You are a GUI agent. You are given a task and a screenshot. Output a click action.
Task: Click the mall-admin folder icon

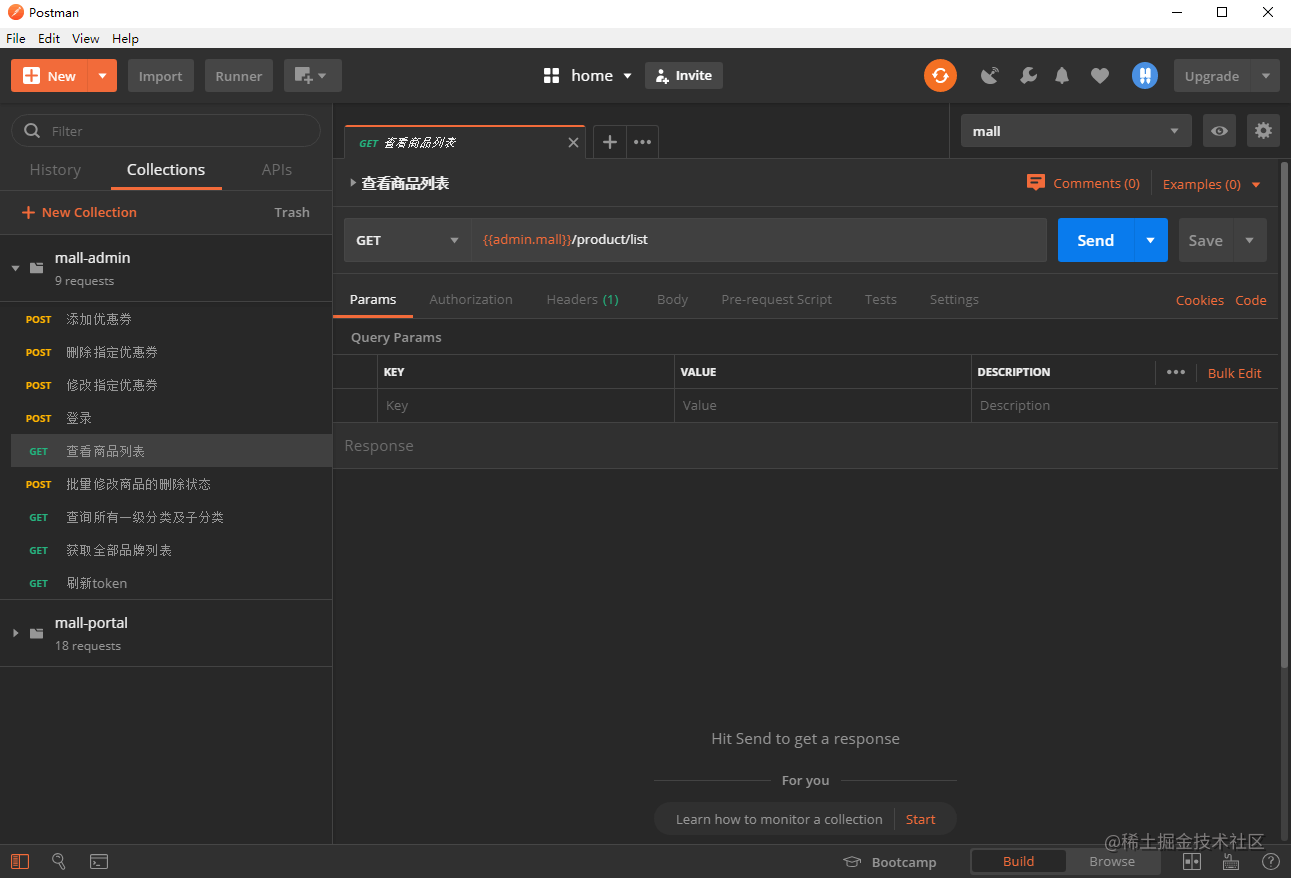click(x=37, y=268)
